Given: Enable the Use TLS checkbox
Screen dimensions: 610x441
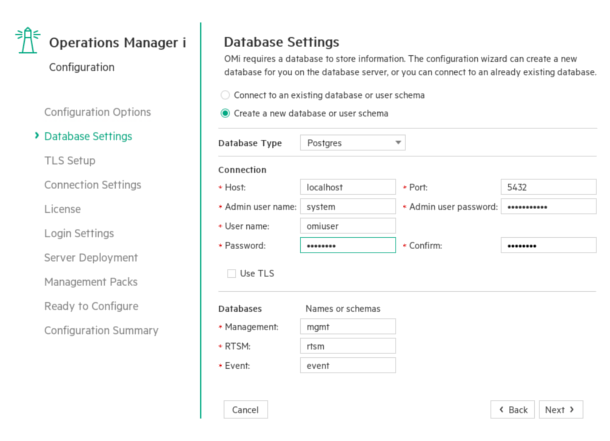Looking at the screenshot, I should [231, 273].
